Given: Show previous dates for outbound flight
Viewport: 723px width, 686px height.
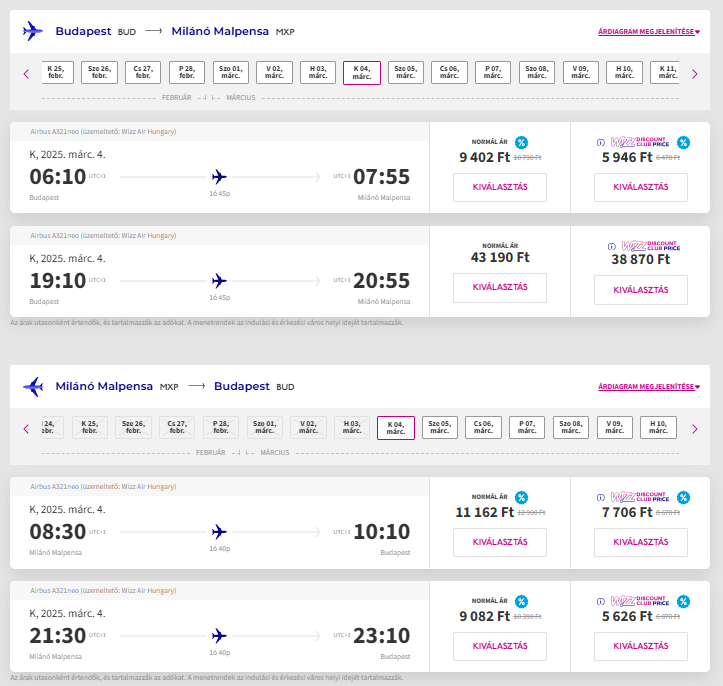Looking at the screenshot, I should click(x=27, y=73).
